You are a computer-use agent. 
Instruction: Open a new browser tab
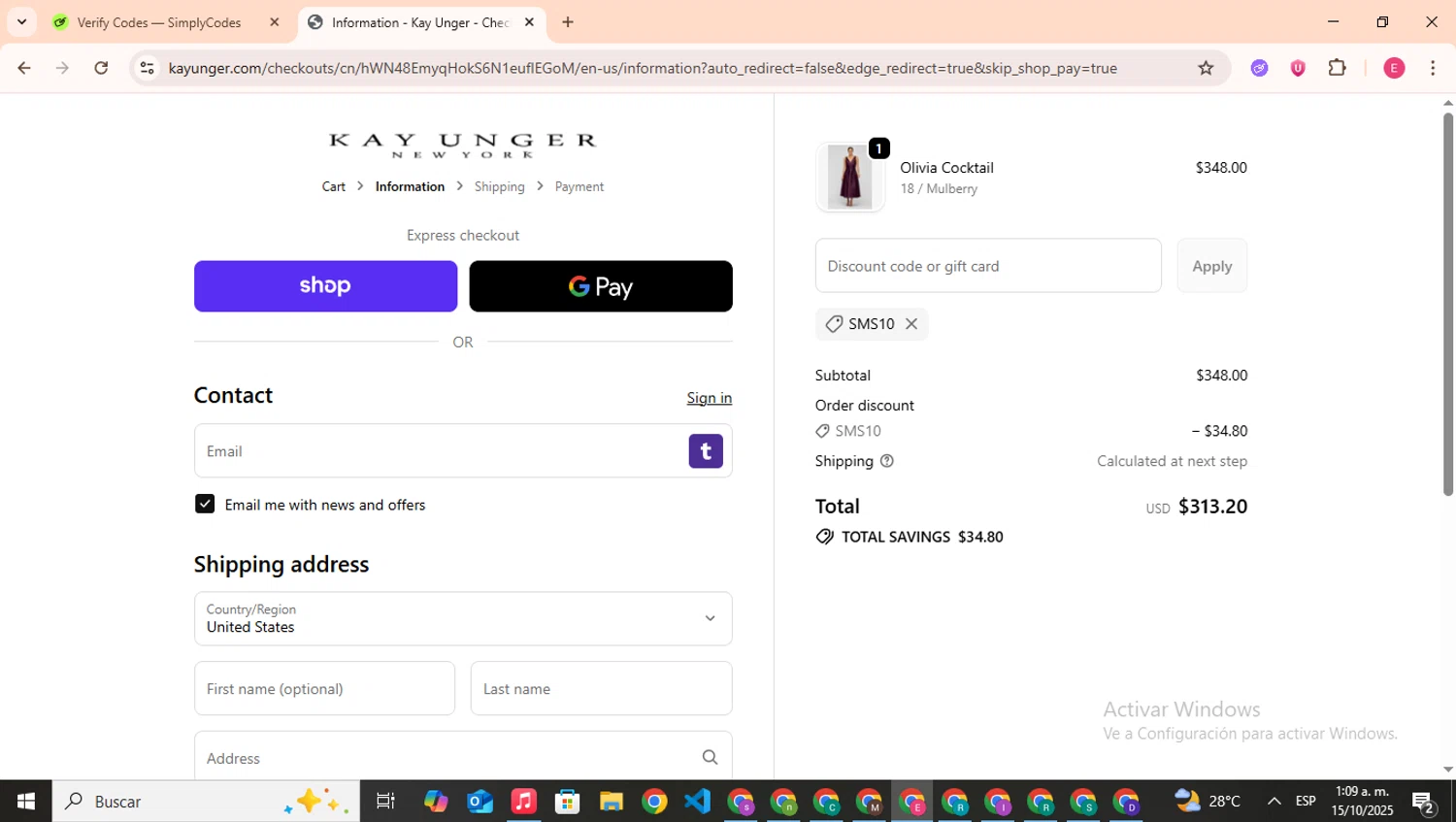tap(568, 22)
